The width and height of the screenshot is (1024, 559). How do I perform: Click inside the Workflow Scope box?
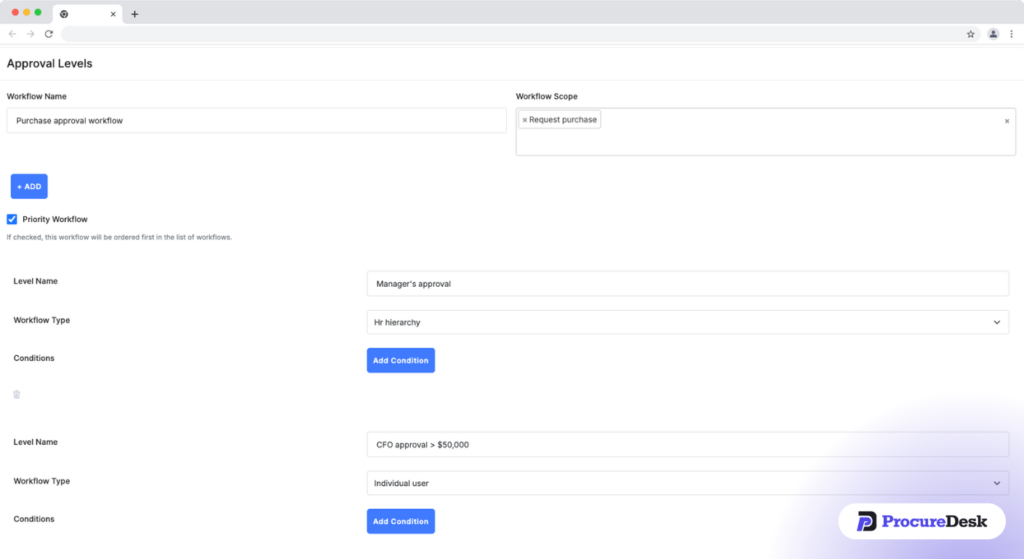[765, 132]
